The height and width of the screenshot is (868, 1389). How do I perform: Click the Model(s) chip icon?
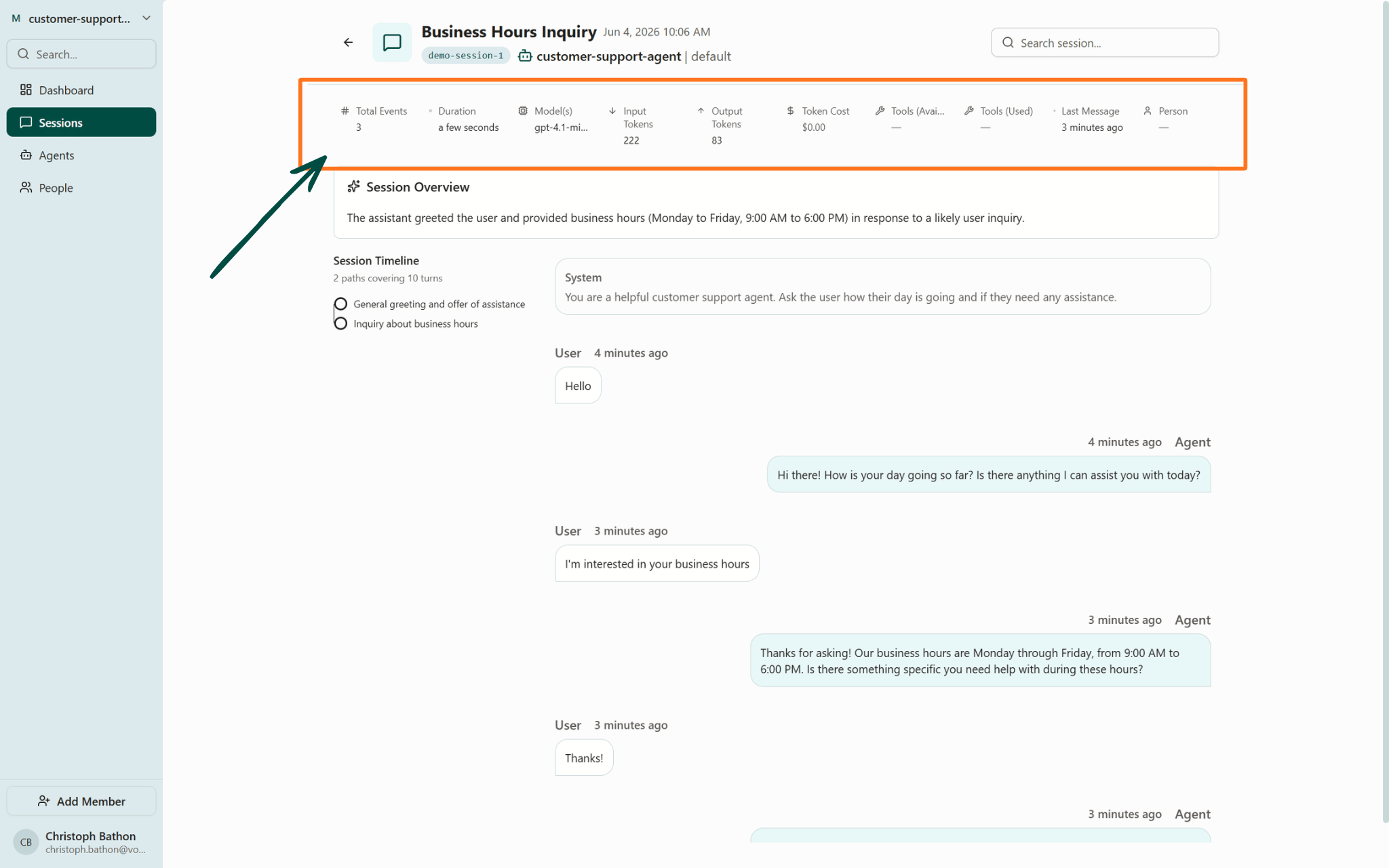pos(523,111)
